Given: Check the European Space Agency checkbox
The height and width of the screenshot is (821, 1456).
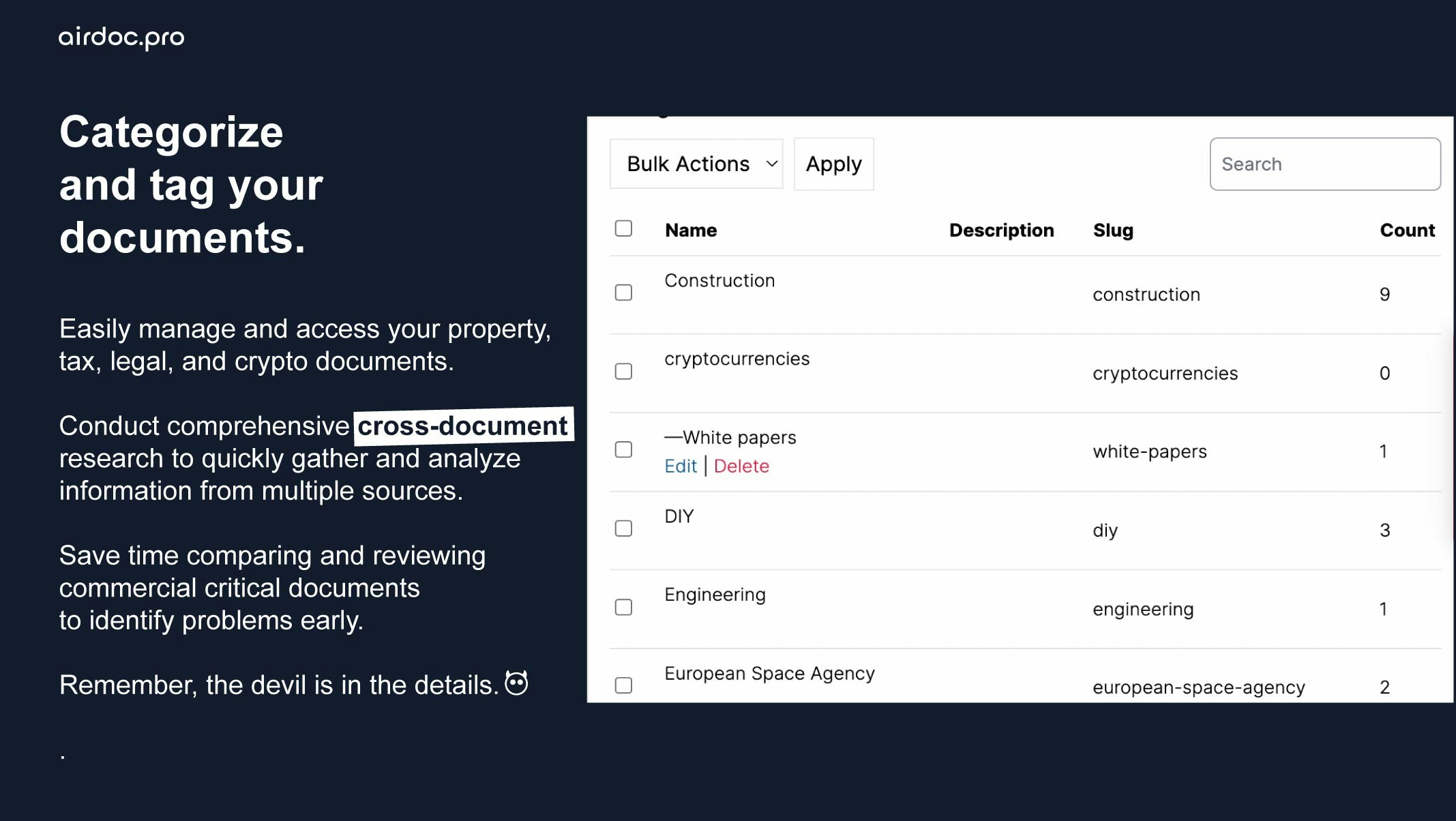Looking at the screenshot, I should (623, 685).
